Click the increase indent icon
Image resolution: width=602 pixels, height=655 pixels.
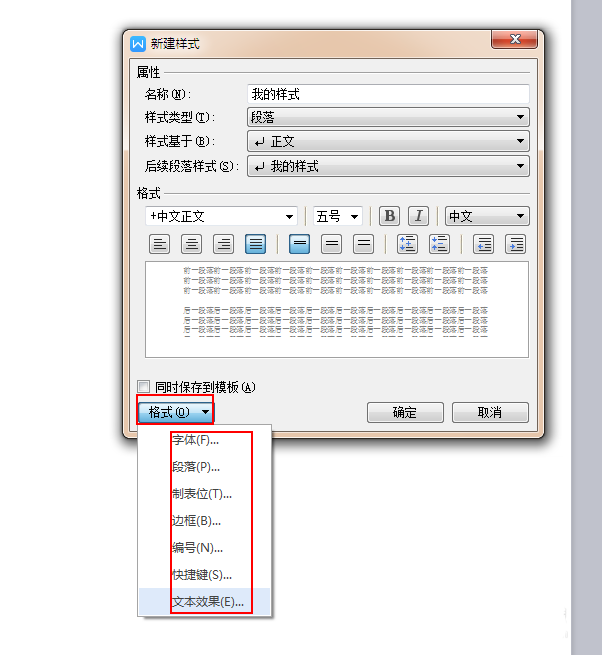click(516, 244)
